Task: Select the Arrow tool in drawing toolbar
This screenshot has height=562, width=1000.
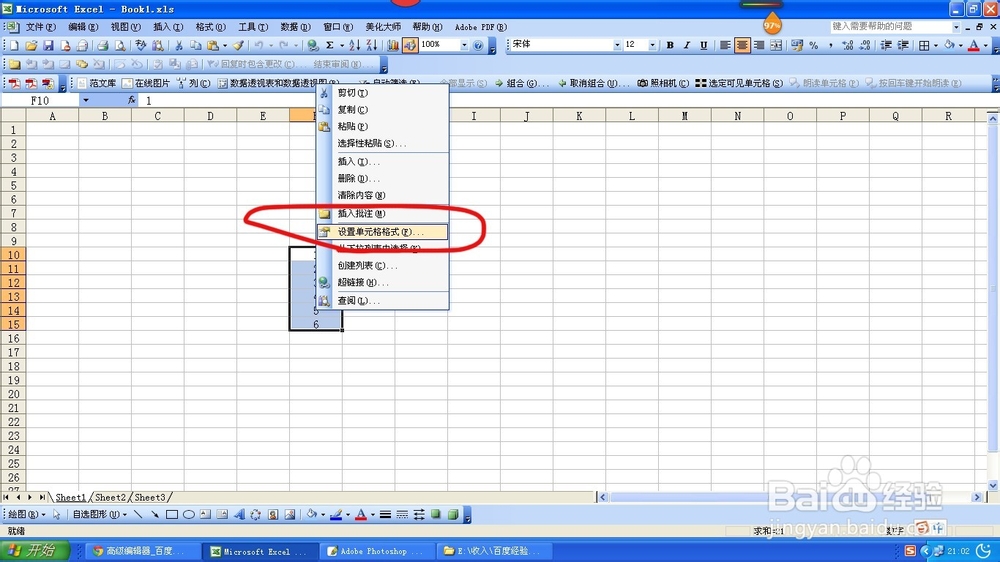Action: (154, 515)
